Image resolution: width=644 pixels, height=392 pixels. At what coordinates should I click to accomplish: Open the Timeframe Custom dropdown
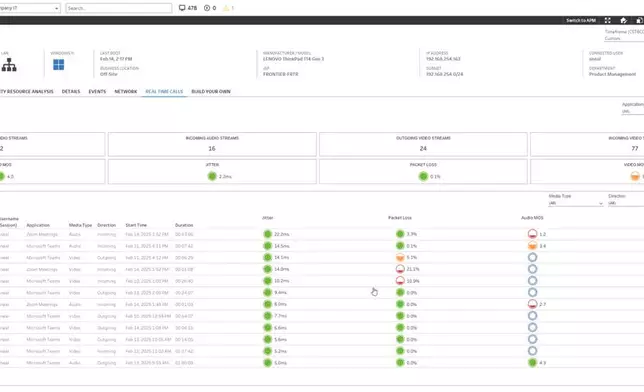624,38
